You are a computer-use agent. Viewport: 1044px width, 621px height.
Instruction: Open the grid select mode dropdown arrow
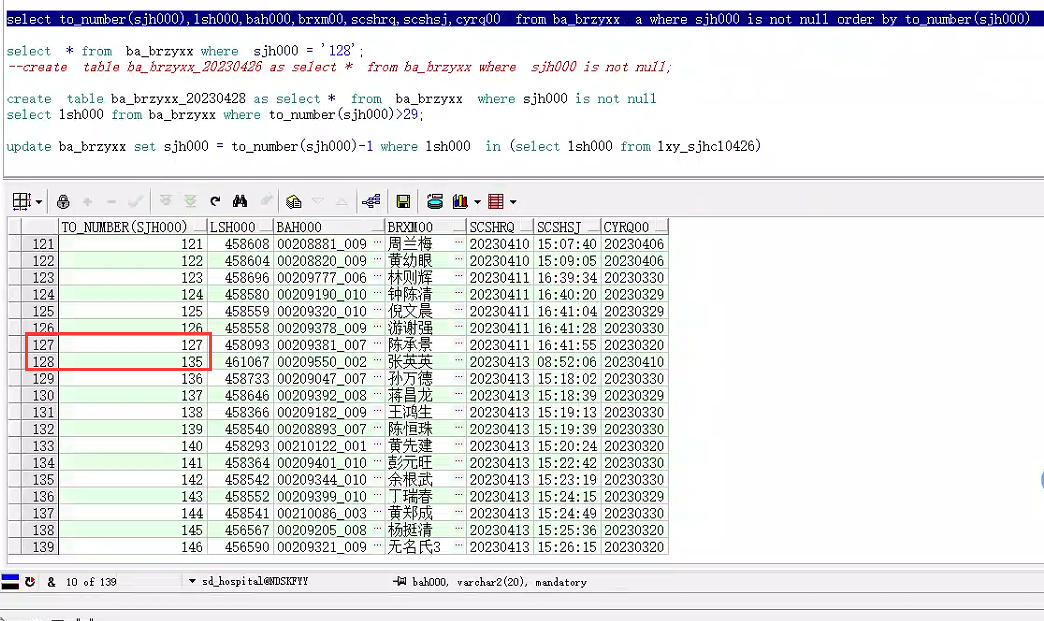[x=38, y=202]
